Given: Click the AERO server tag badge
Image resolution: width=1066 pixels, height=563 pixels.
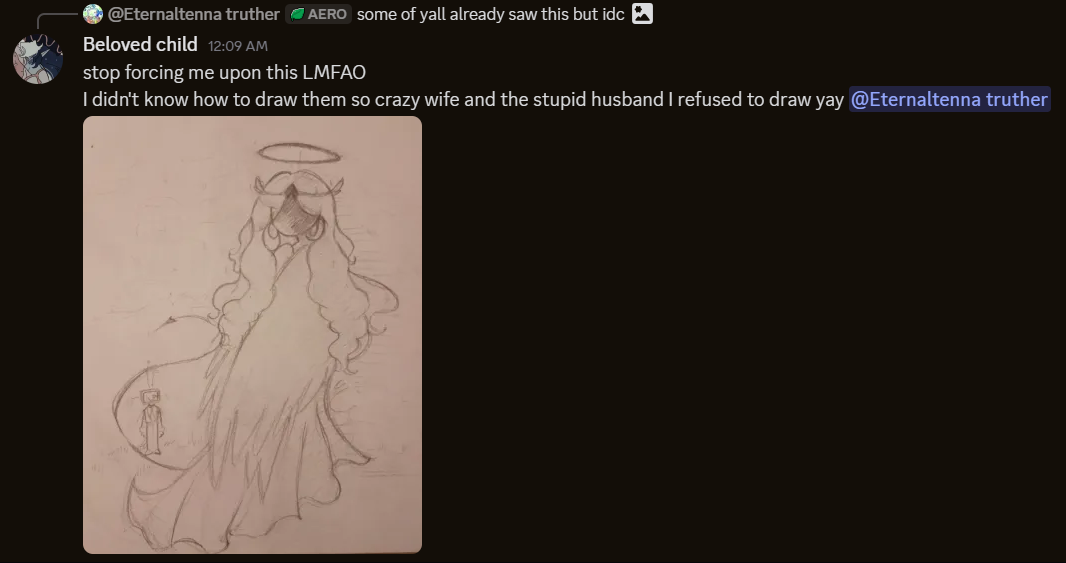Looking at the screenshot, I should [318, 14].
